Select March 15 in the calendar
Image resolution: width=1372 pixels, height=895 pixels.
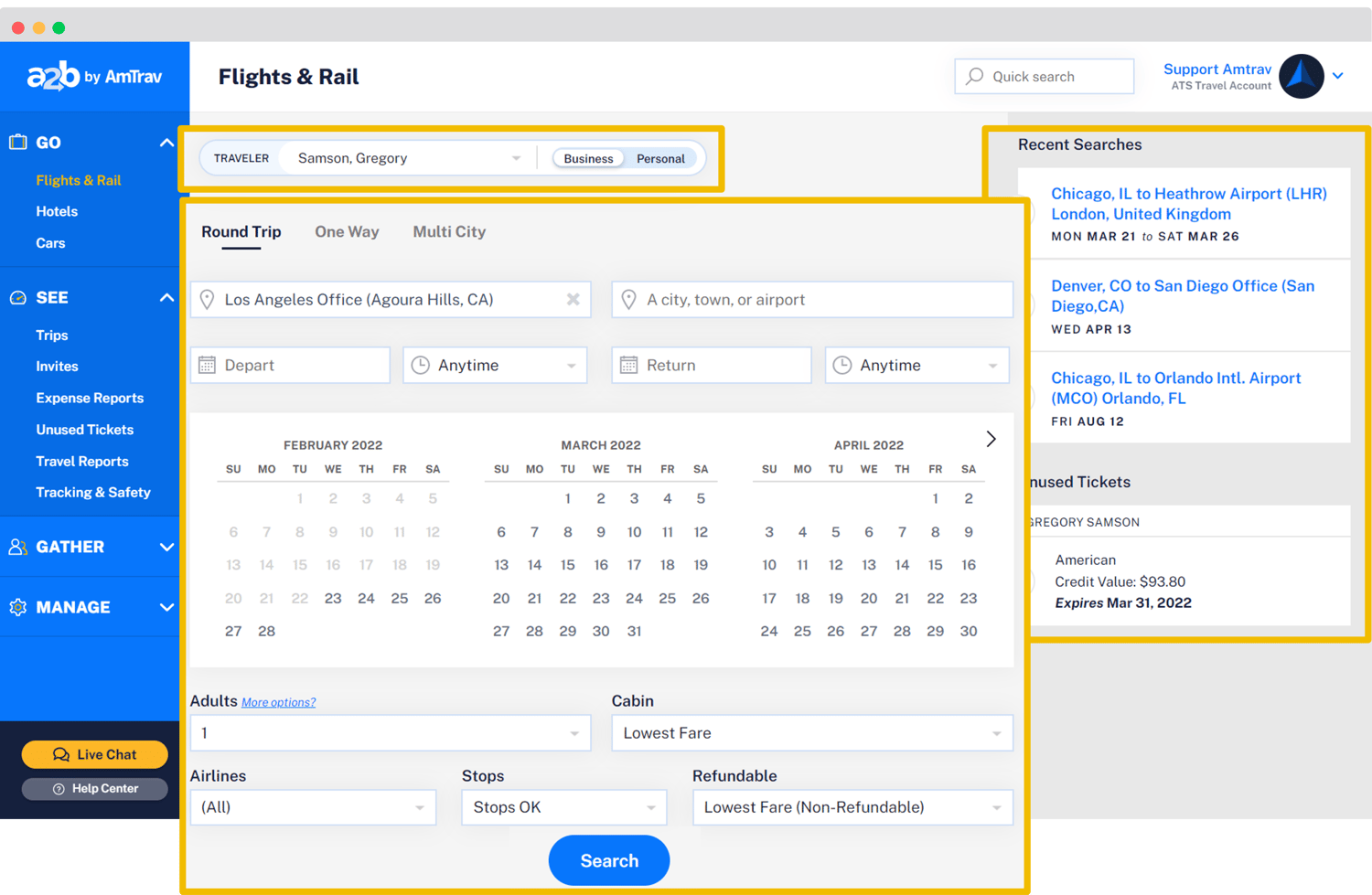(568, 565)
